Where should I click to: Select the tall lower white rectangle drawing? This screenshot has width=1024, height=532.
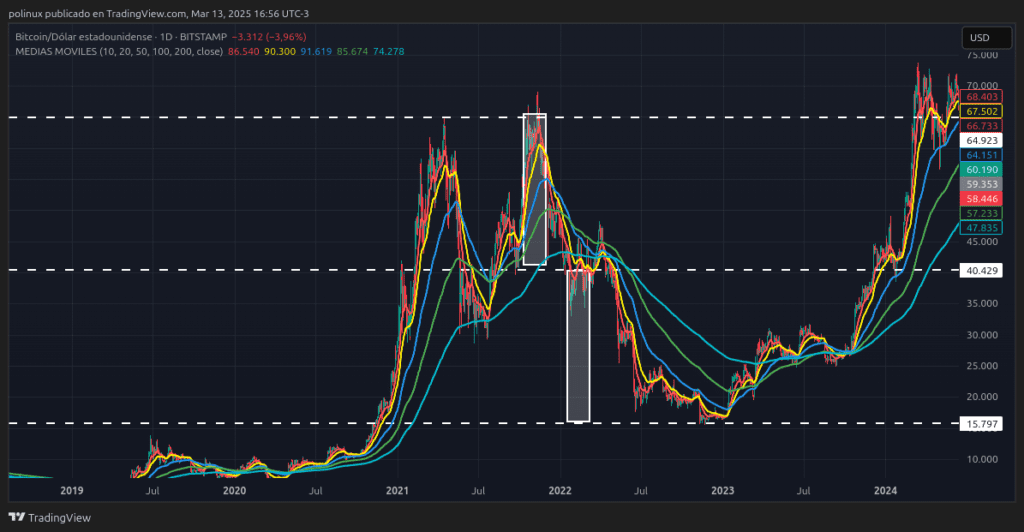578,345
